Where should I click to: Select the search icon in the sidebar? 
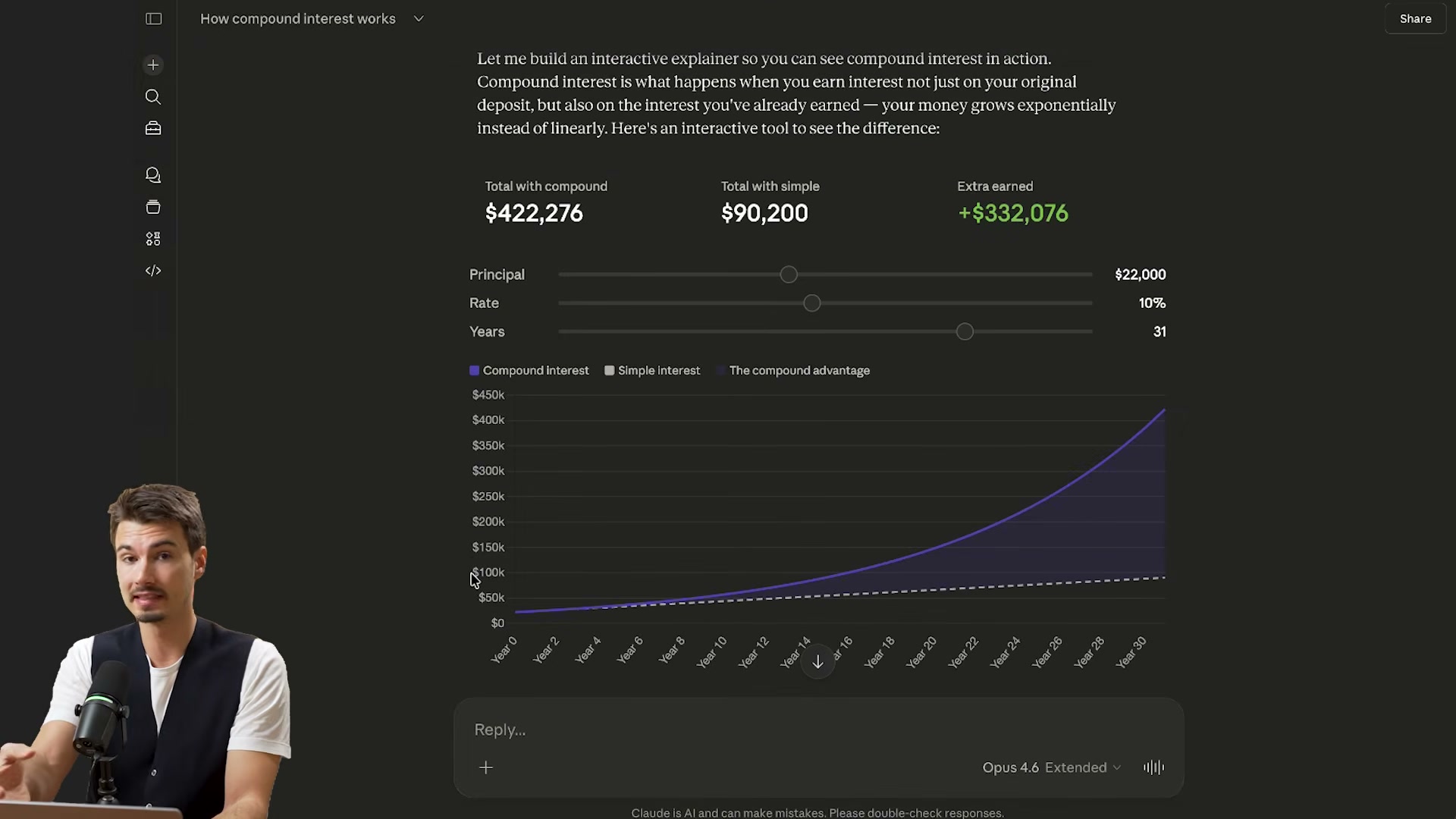coord(153,97)
